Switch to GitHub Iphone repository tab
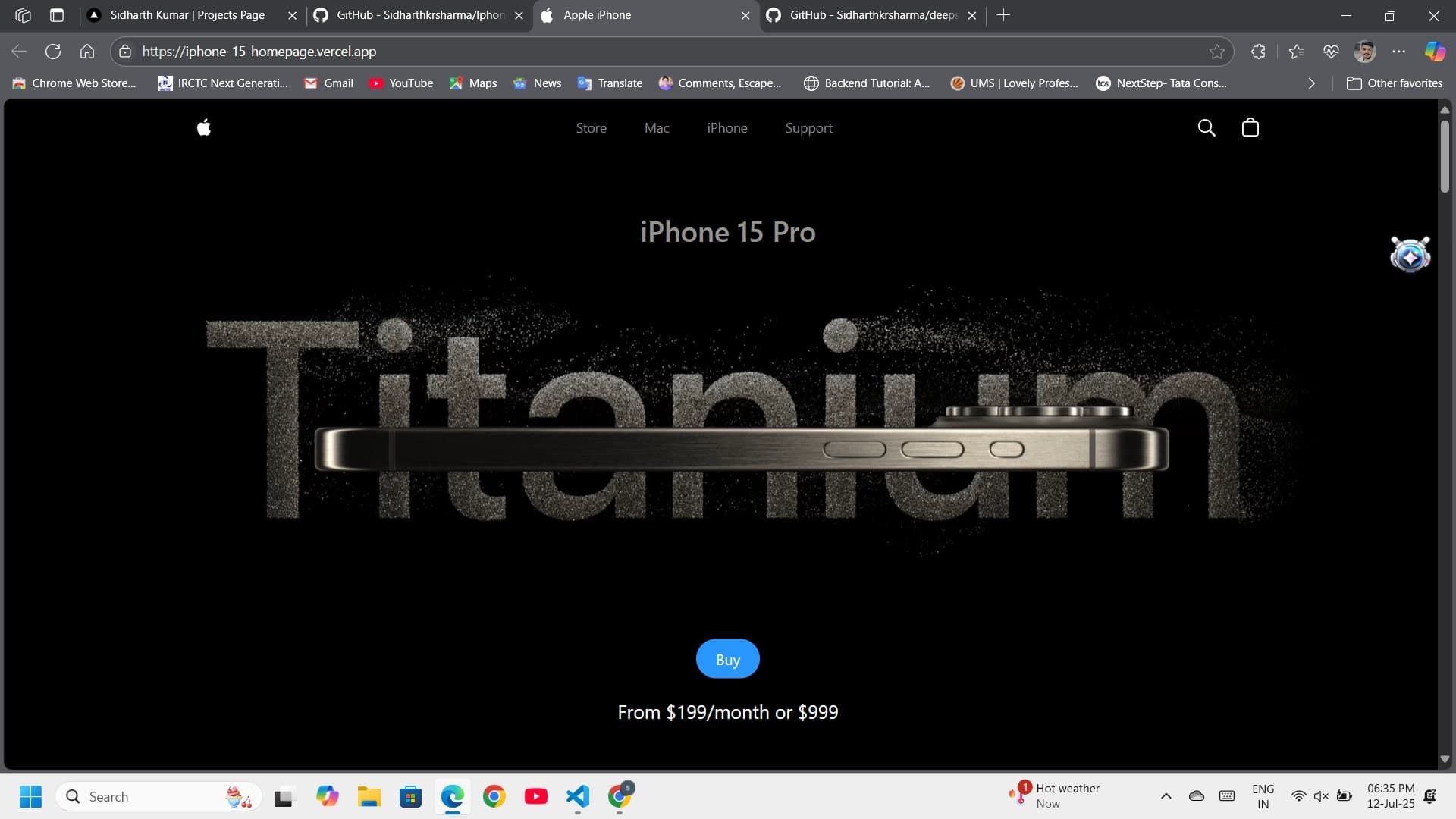This screenshot has height=819, width=1456. pos(420,15)
